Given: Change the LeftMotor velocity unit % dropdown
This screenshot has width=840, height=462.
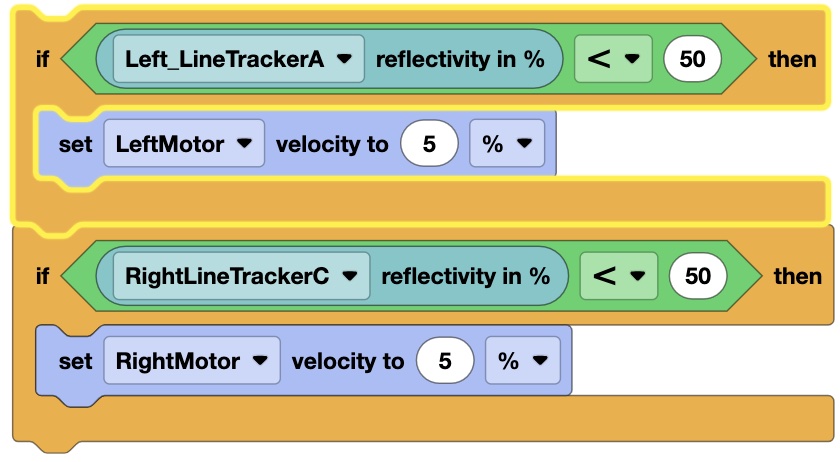Looking at the screenshot, I should click(507, 144).
